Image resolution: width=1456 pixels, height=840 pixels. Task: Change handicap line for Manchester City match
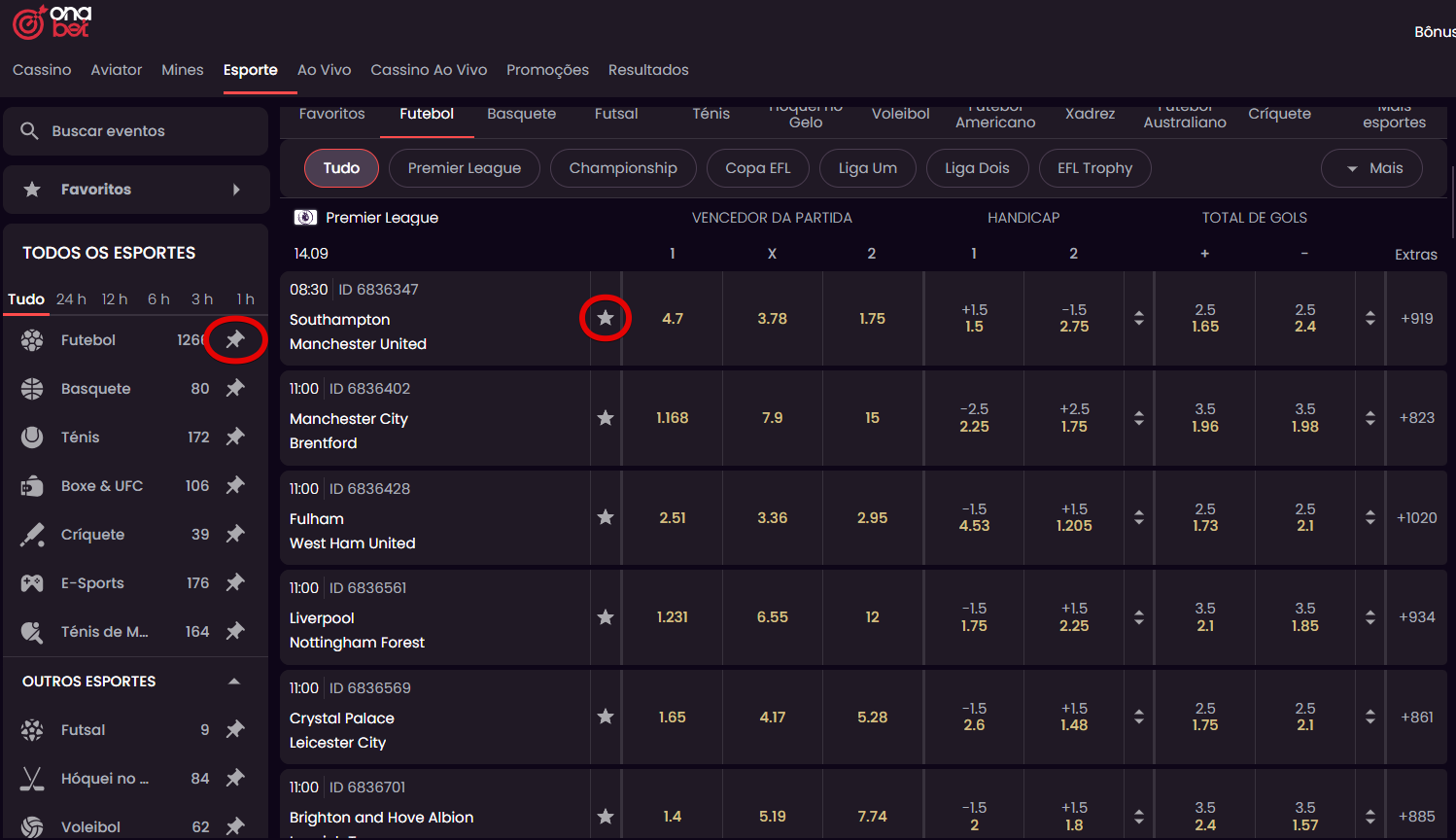click(x=1139, y=418)
